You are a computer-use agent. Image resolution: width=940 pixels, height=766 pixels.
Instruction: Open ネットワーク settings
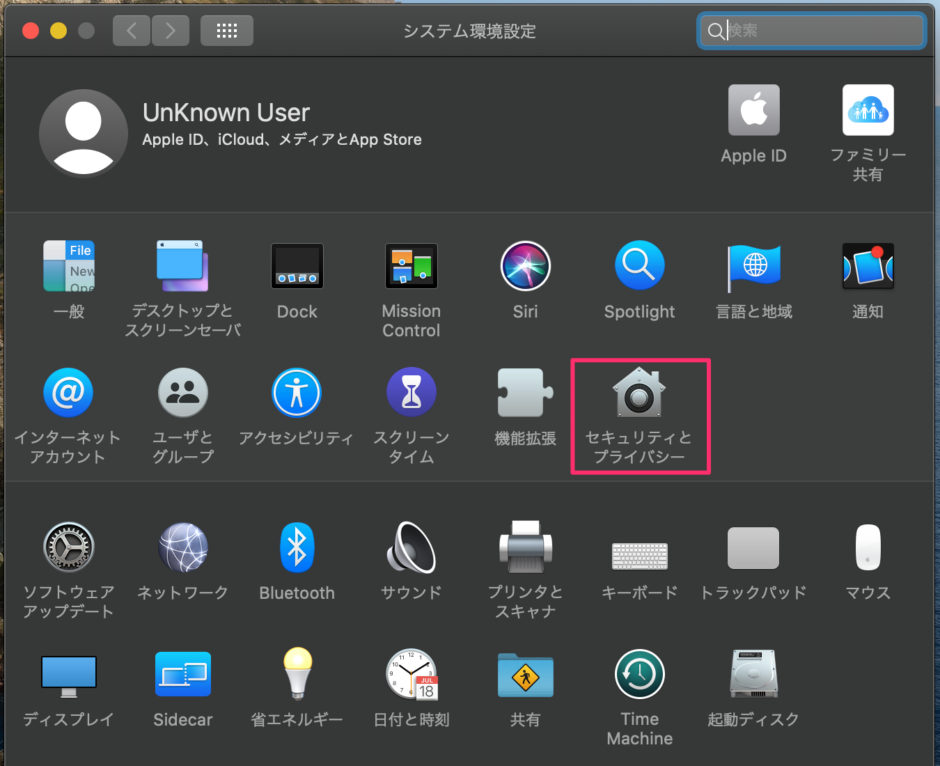(183, 548)
